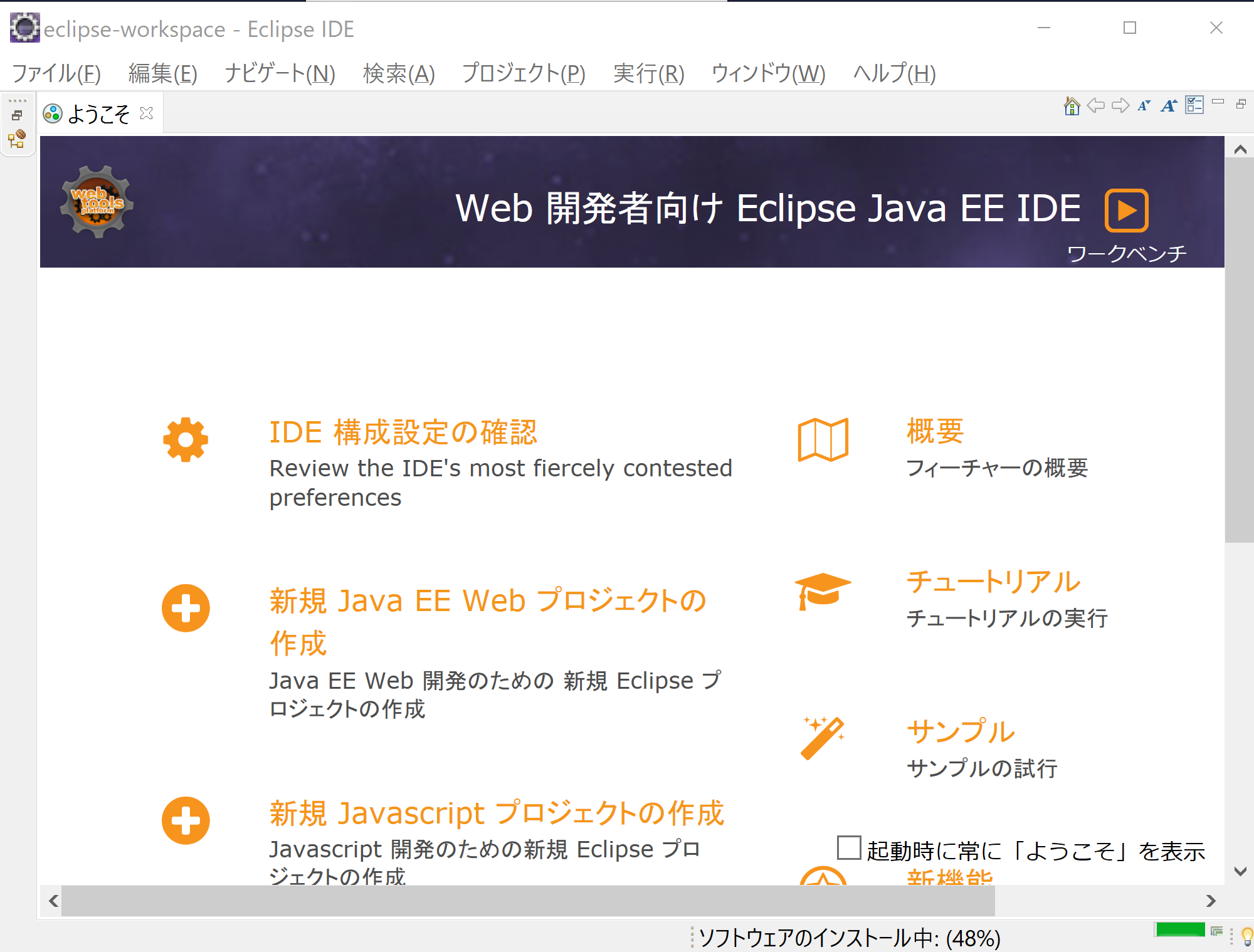Minimize the welcome view panel
The width and height of the screenshot is (1254, 952).
pyautogui.click(x=1218, y=102)
